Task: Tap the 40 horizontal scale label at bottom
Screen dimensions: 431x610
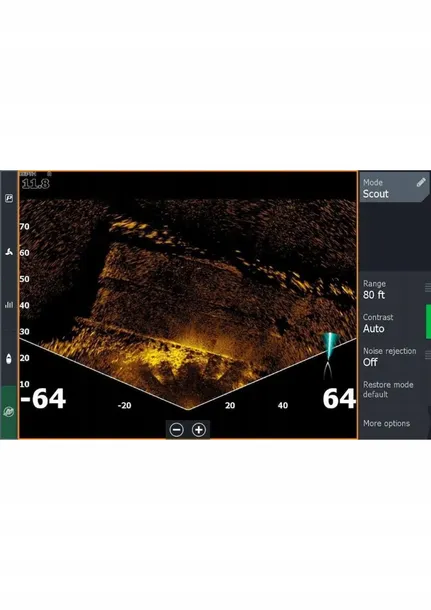Action: [x=283, y=405]
